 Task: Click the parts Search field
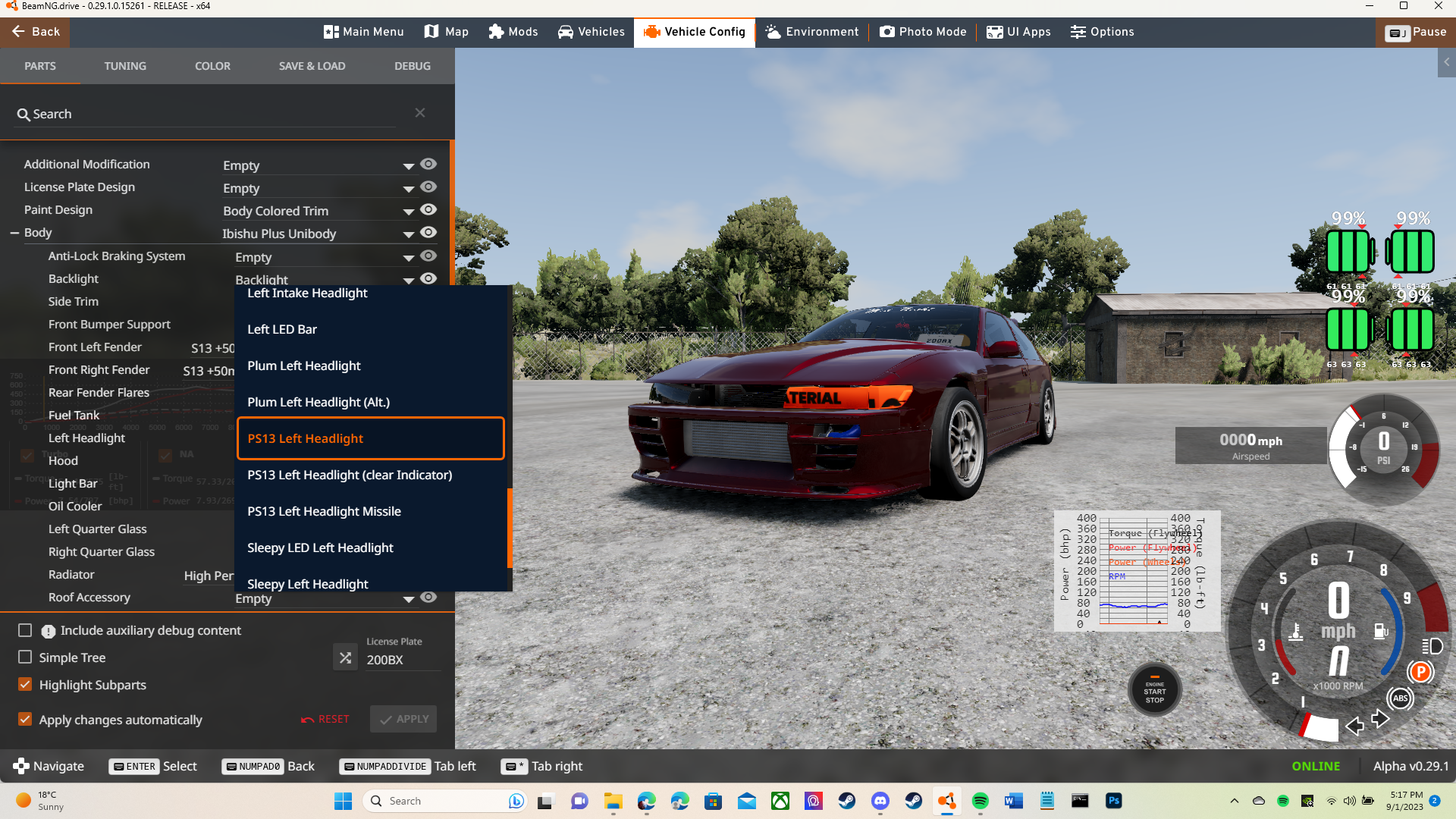[205, 114]
